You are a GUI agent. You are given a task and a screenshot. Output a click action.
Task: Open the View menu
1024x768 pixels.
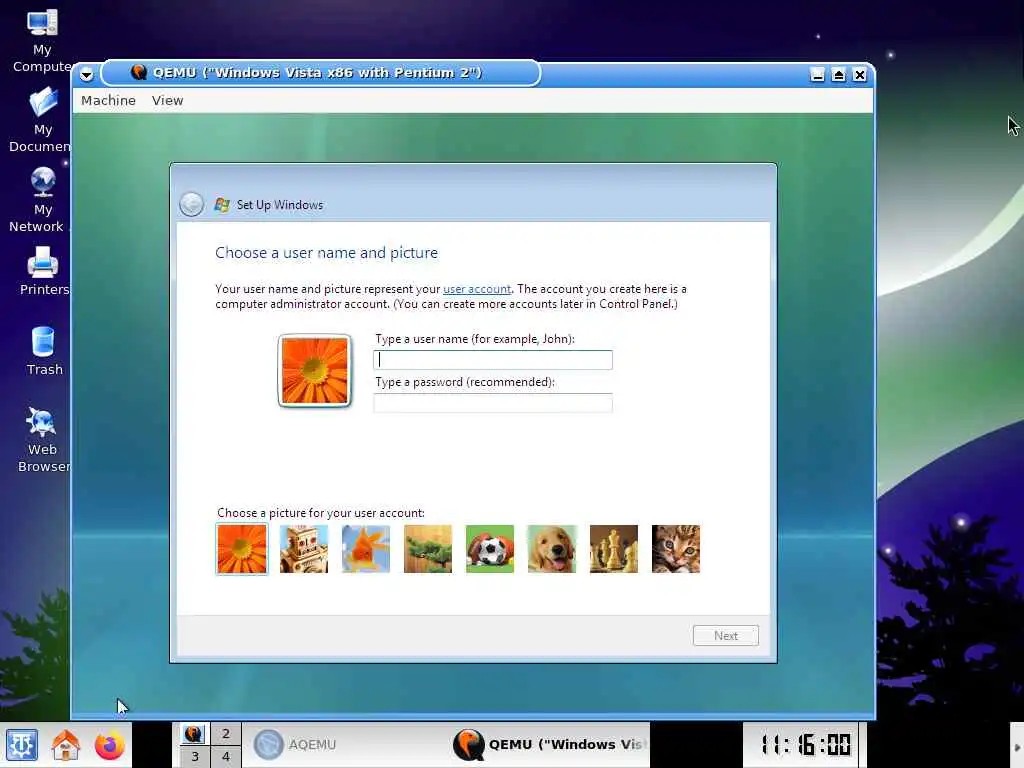pos(168,101)
